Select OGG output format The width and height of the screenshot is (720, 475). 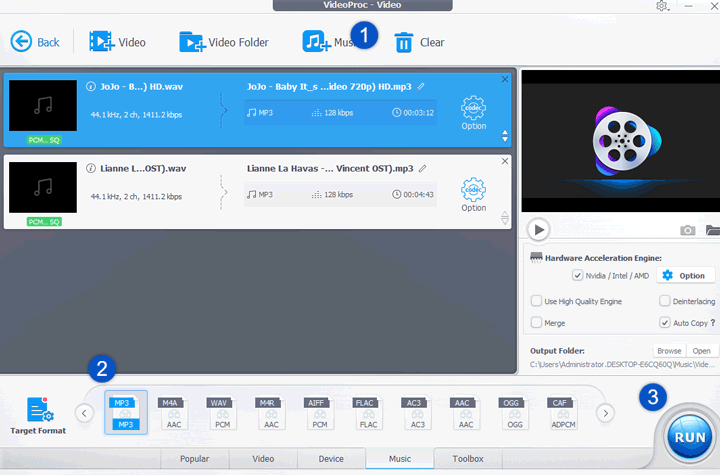coord(515,413)
